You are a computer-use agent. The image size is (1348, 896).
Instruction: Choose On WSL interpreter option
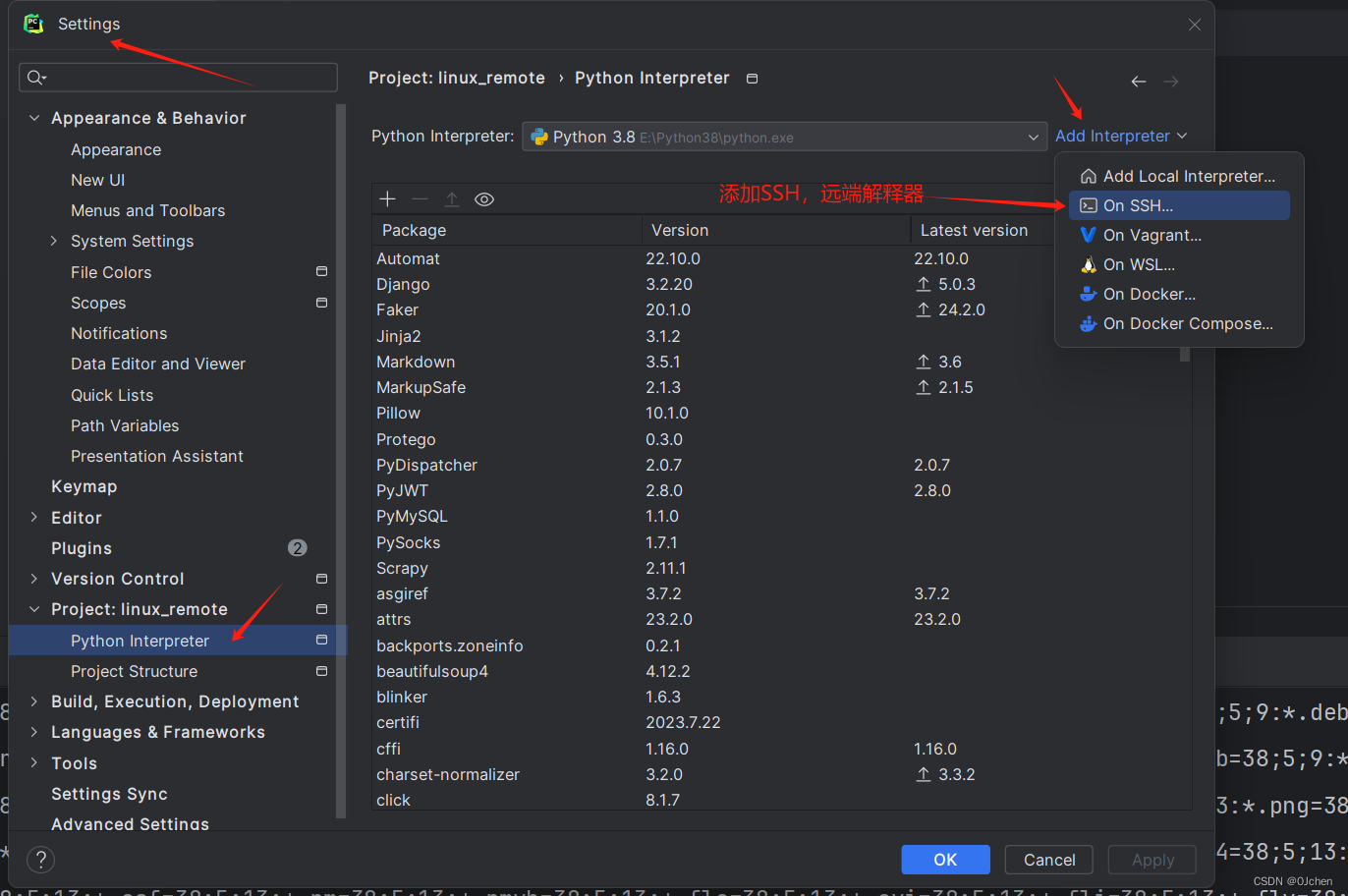1179,264
